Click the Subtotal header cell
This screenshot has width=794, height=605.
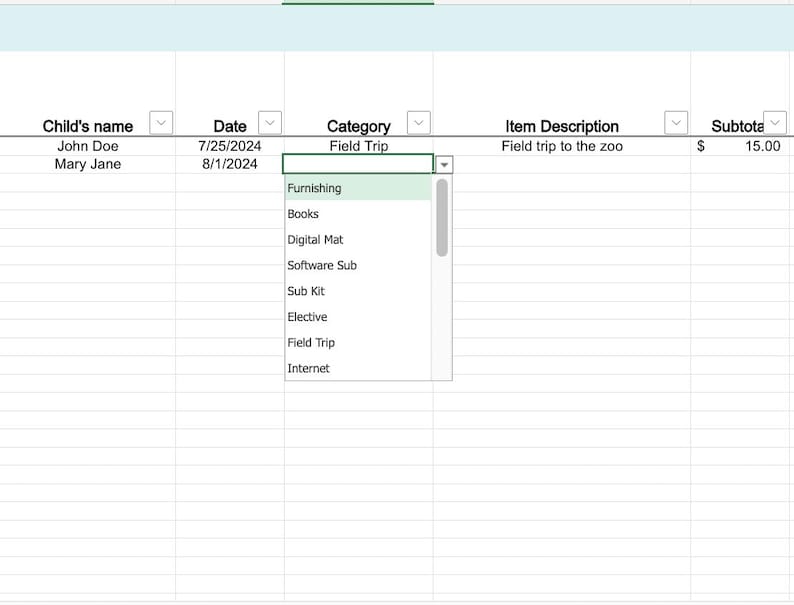737,126
